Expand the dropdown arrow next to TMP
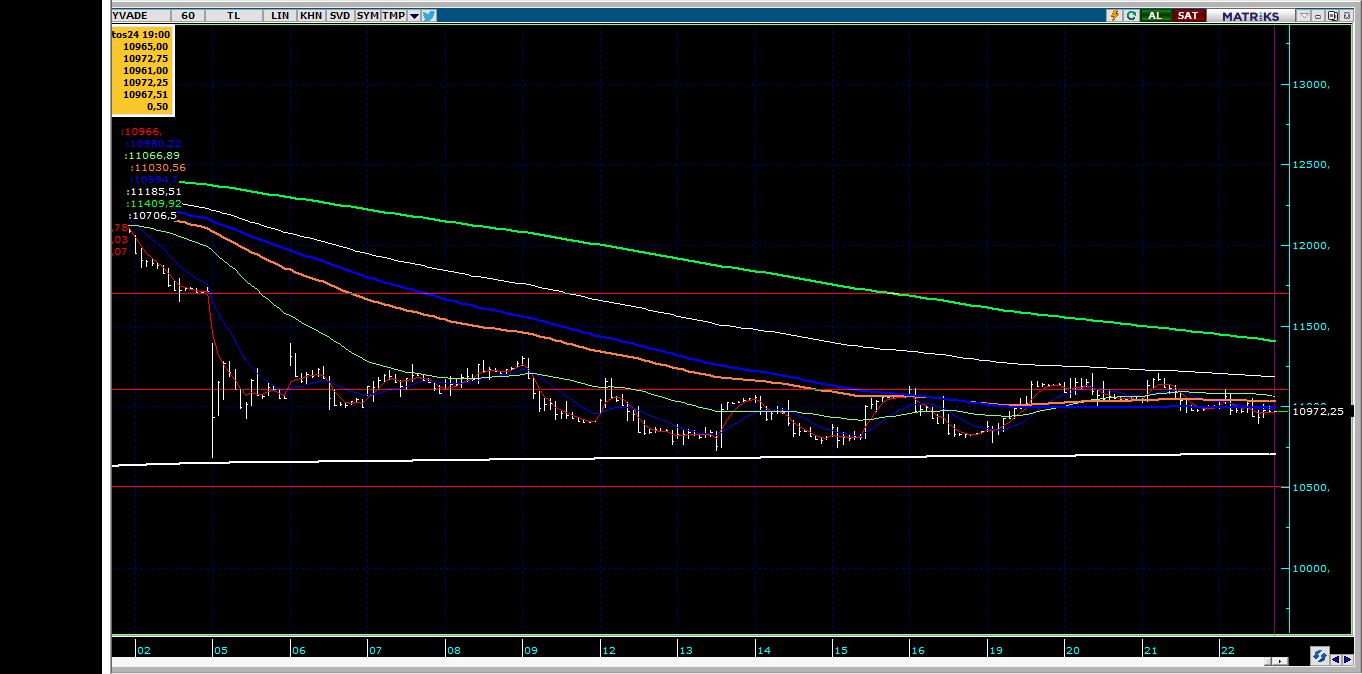This screenshot has height=674, width=1362. click(x=414, y=15)
